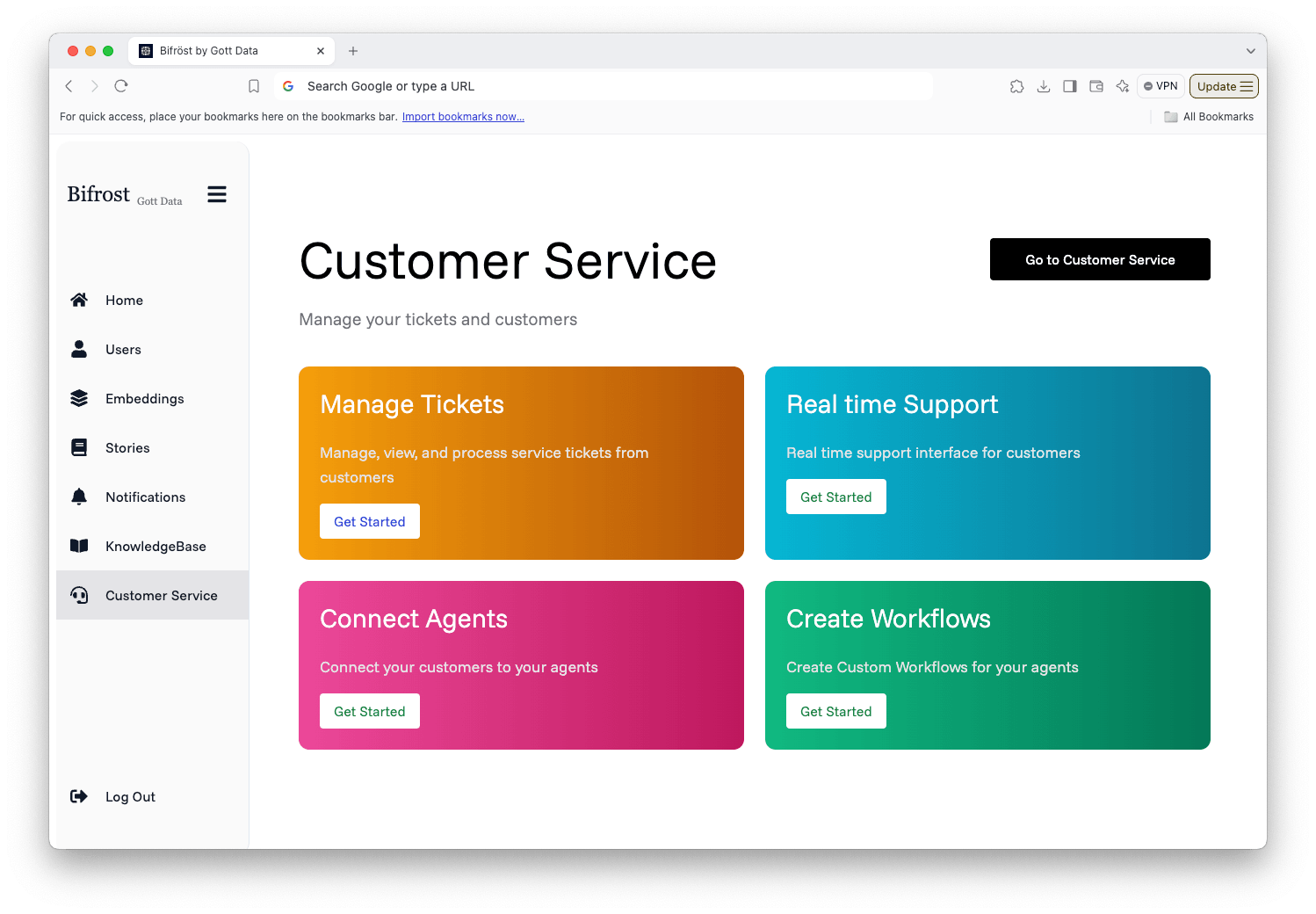Viewport: 1316px width, 914px height.
Task: Expand the tab search chevron at top right
Action: tap(1250, 50)
